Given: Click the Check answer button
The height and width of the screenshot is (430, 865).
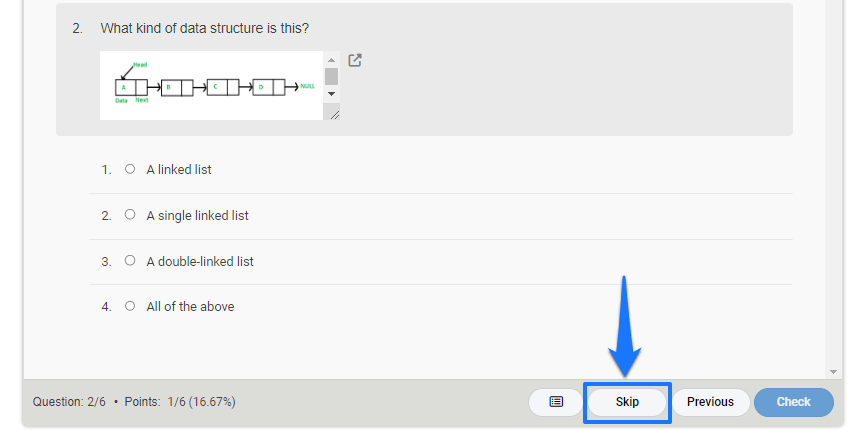Looking at the screenshot, I should coord(794,402).
